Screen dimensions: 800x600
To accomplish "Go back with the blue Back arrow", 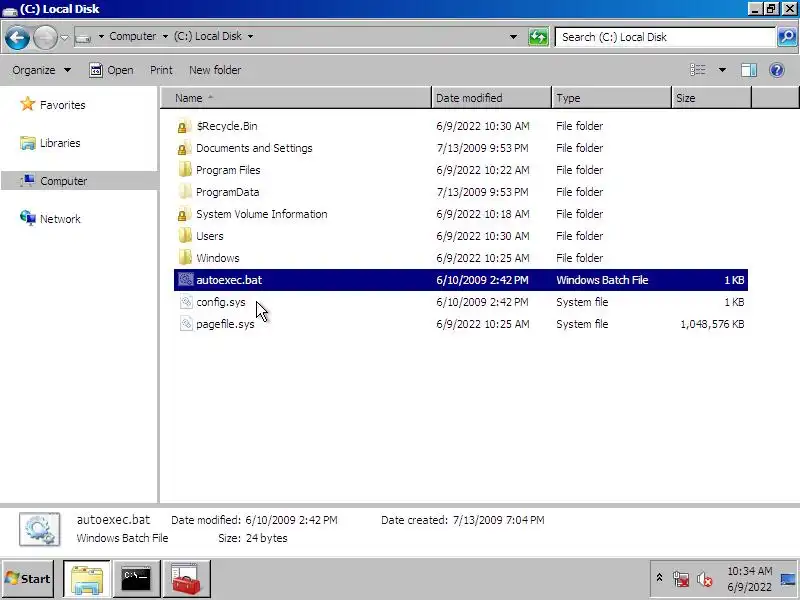I will click(17, 37).
